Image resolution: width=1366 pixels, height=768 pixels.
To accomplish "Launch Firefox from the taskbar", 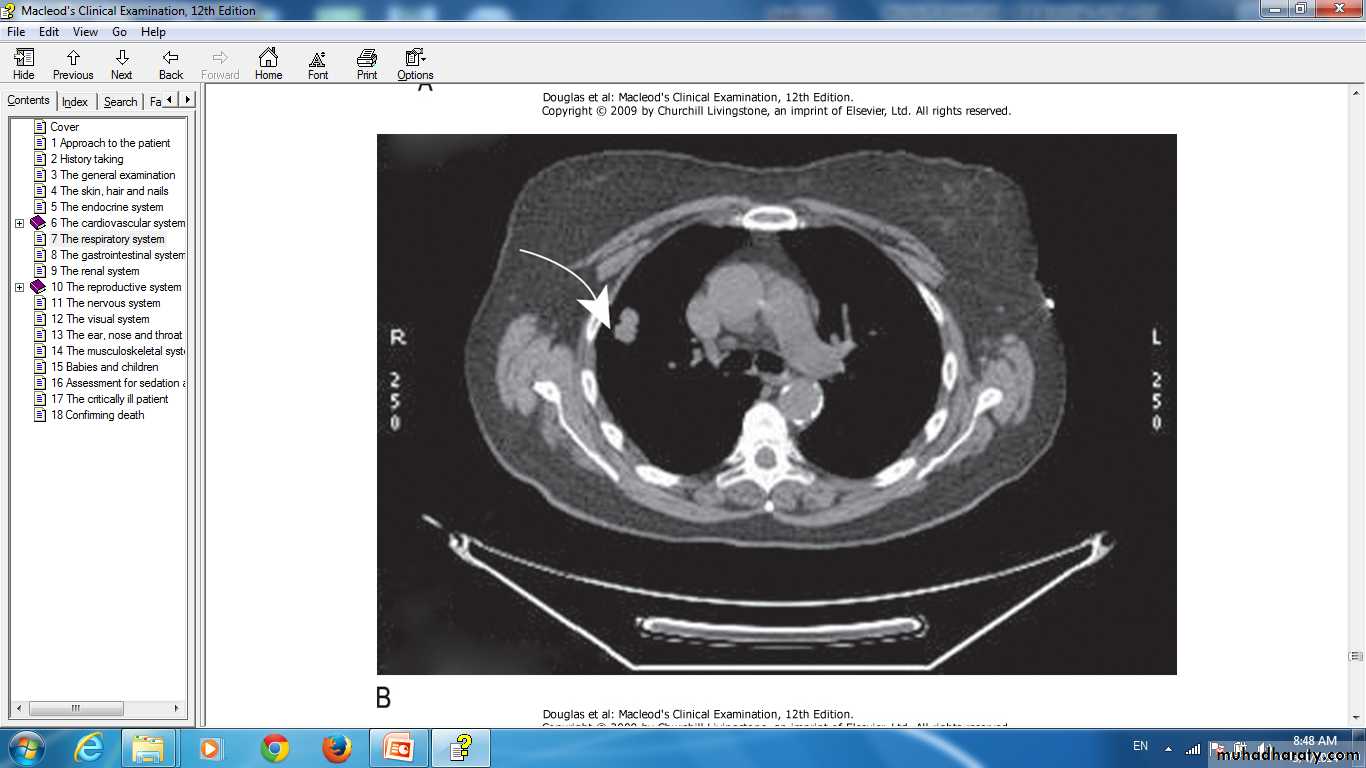I will tap(337, 748).
